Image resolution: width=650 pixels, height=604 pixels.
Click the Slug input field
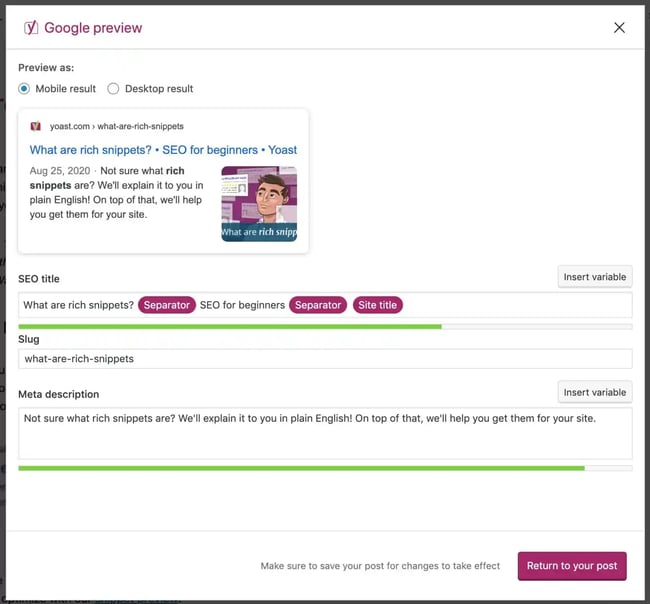click(325, 359)
